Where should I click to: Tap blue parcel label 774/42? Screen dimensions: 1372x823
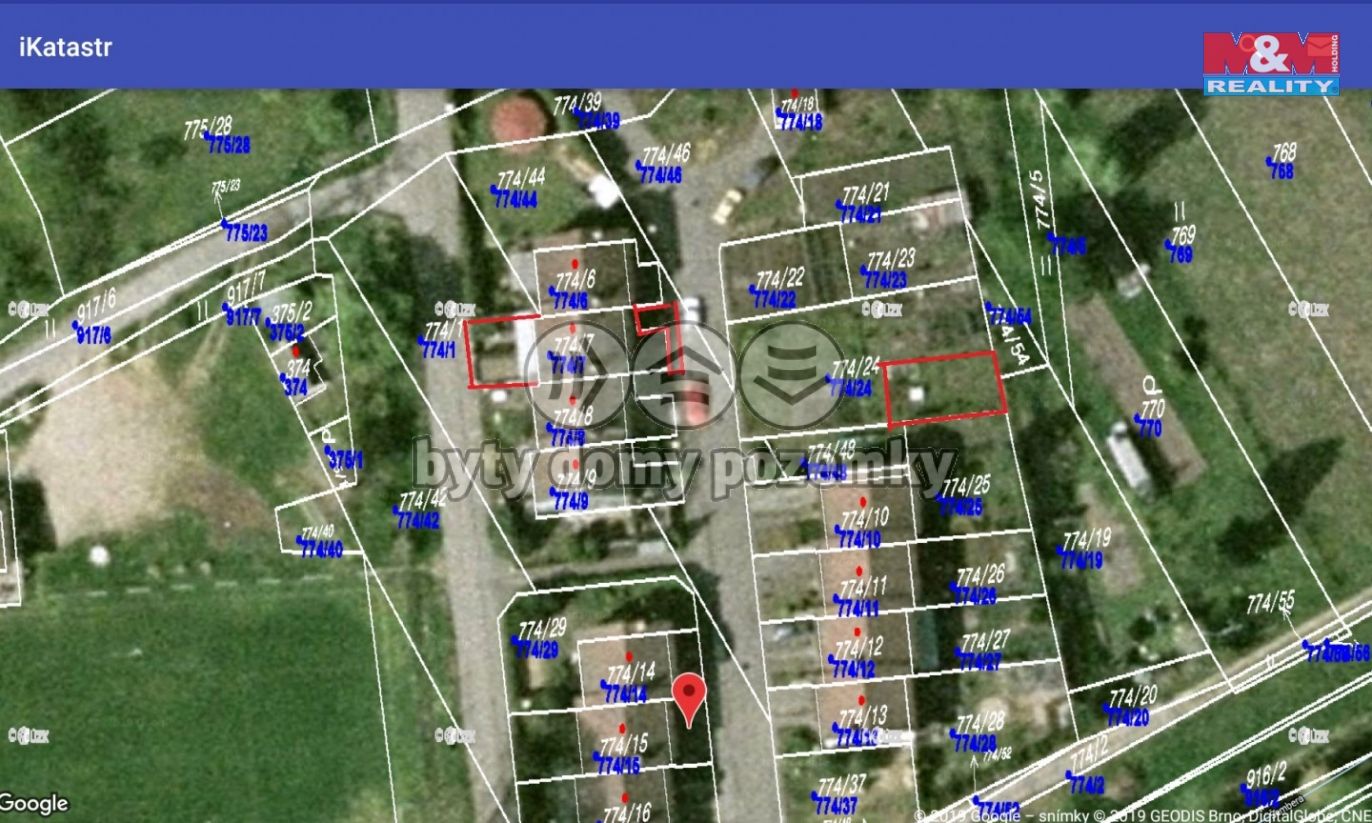tap(418, 521)
